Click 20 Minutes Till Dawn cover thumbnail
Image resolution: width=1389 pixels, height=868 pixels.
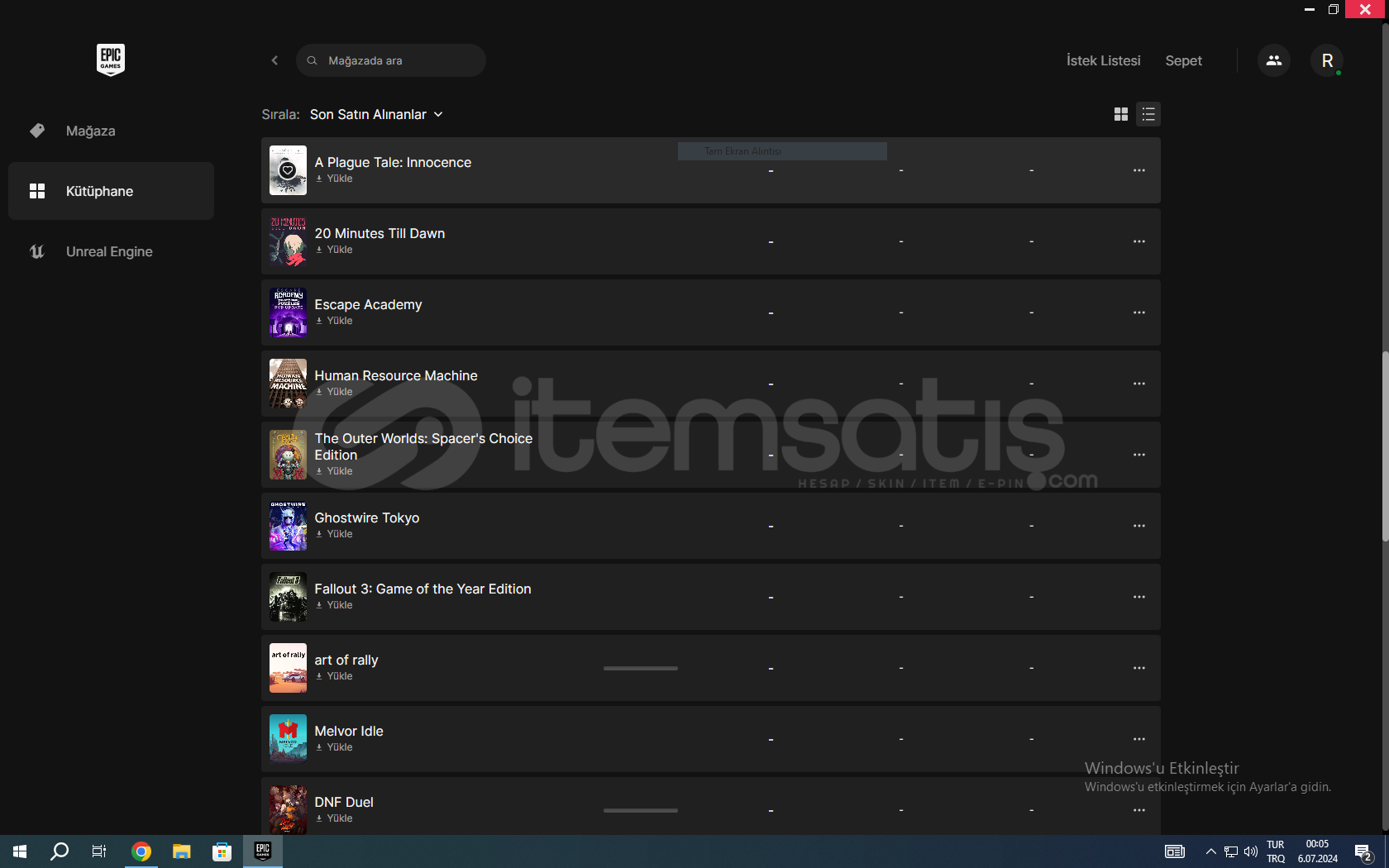pos(288,241)
